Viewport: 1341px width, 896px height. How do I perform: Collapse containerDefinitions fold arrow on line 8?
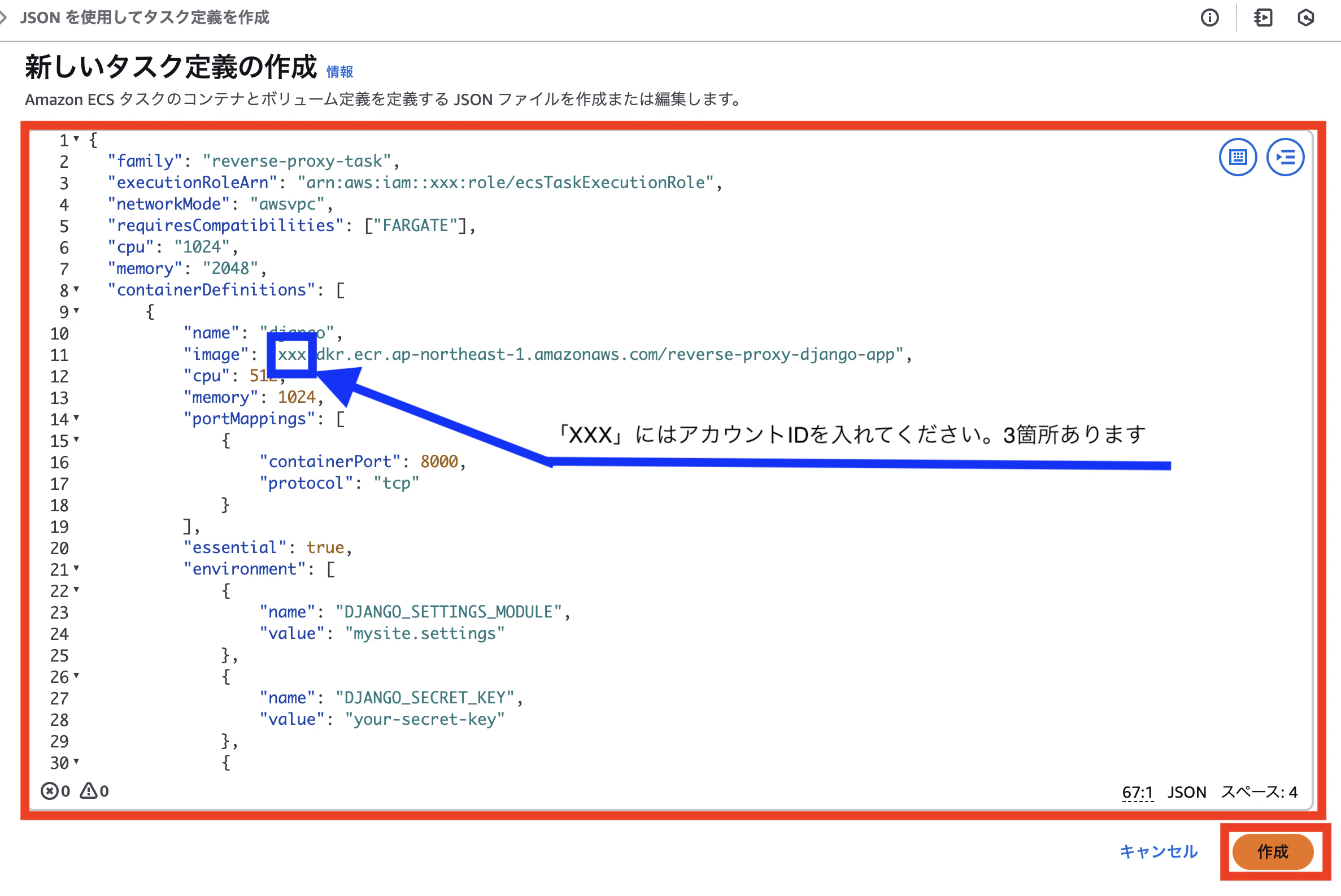(x=76, y=289)
